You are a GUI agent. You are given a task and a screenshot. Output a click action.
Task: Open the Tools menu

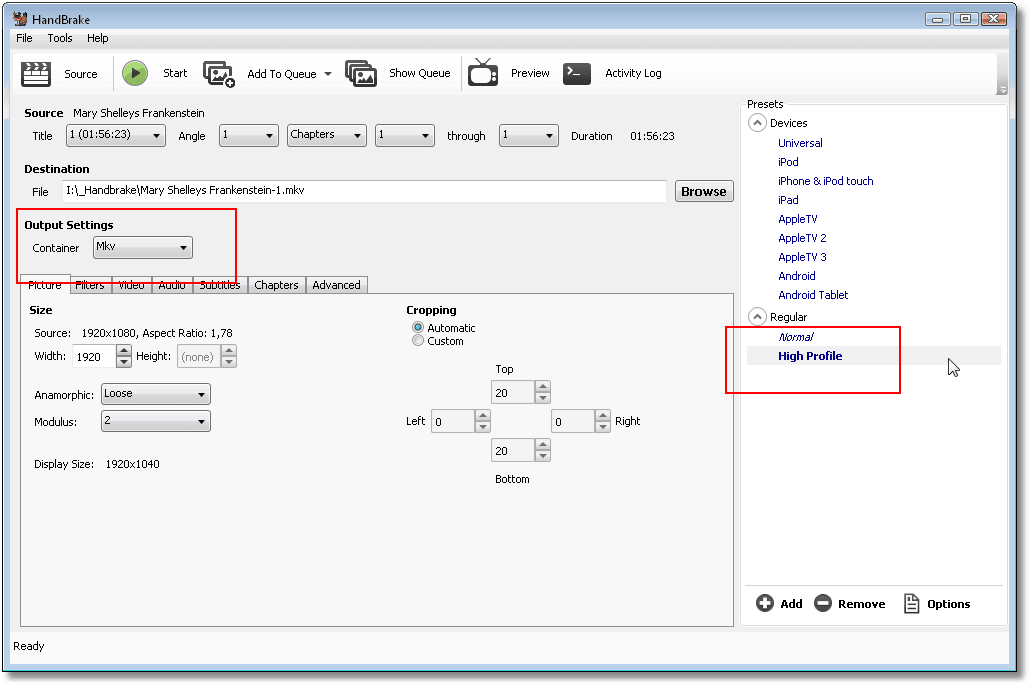coord(60,38)
